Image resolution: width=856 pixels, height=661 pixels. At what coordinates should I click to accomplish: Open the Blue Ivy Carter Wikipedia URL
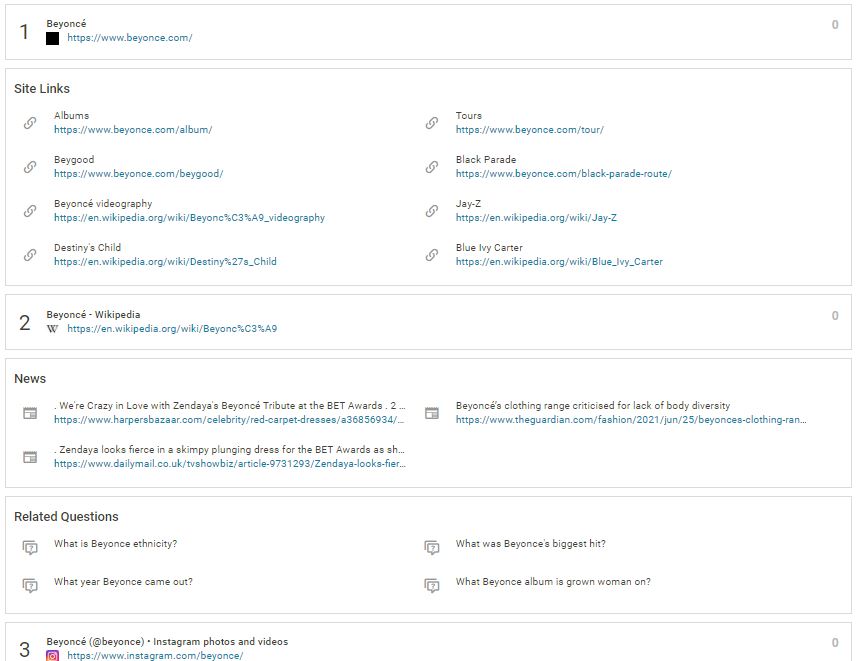560,261
